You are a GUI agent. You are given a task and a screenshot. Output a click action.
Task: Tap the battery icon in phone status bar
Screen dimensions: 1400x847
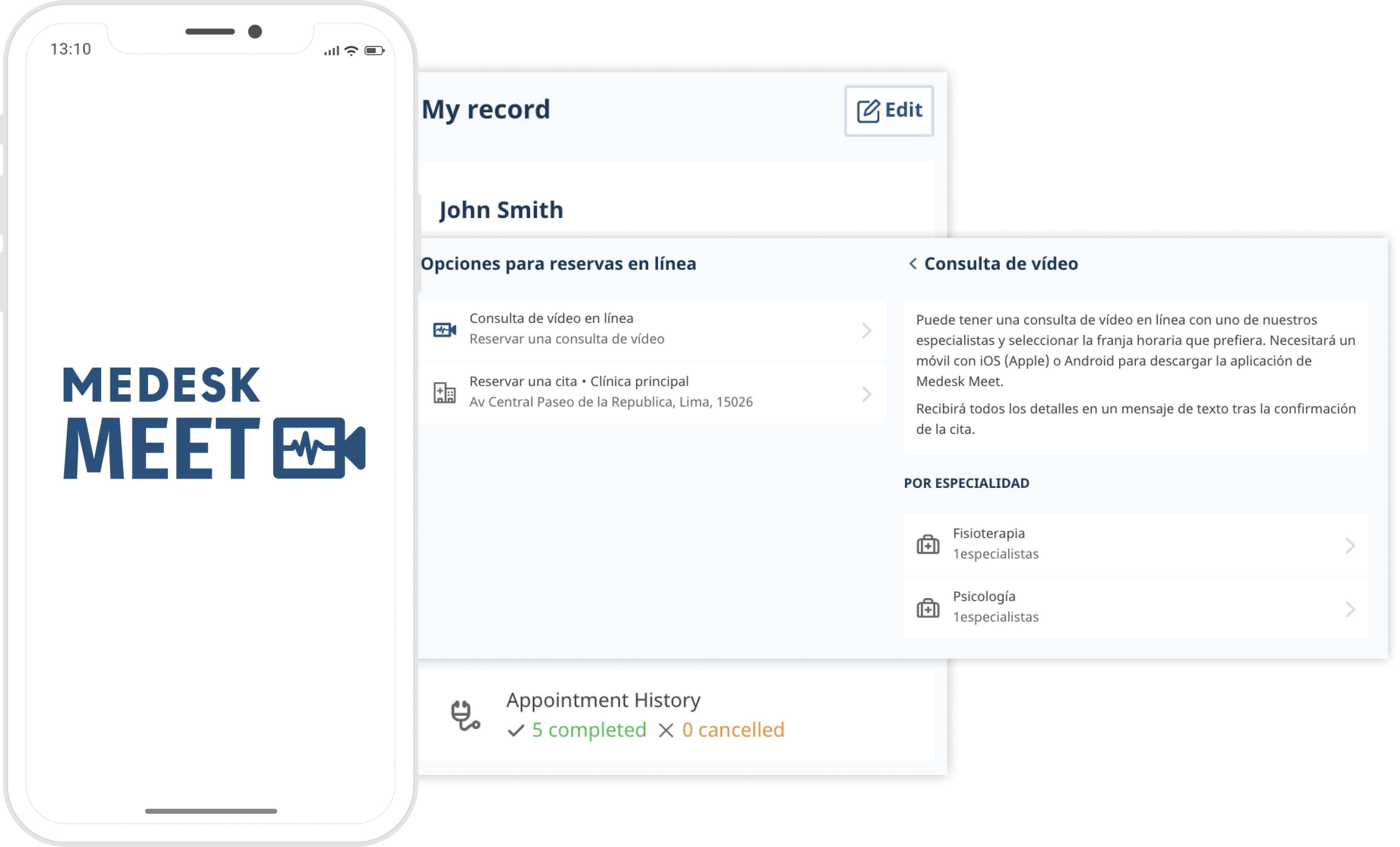click(374, 51)
